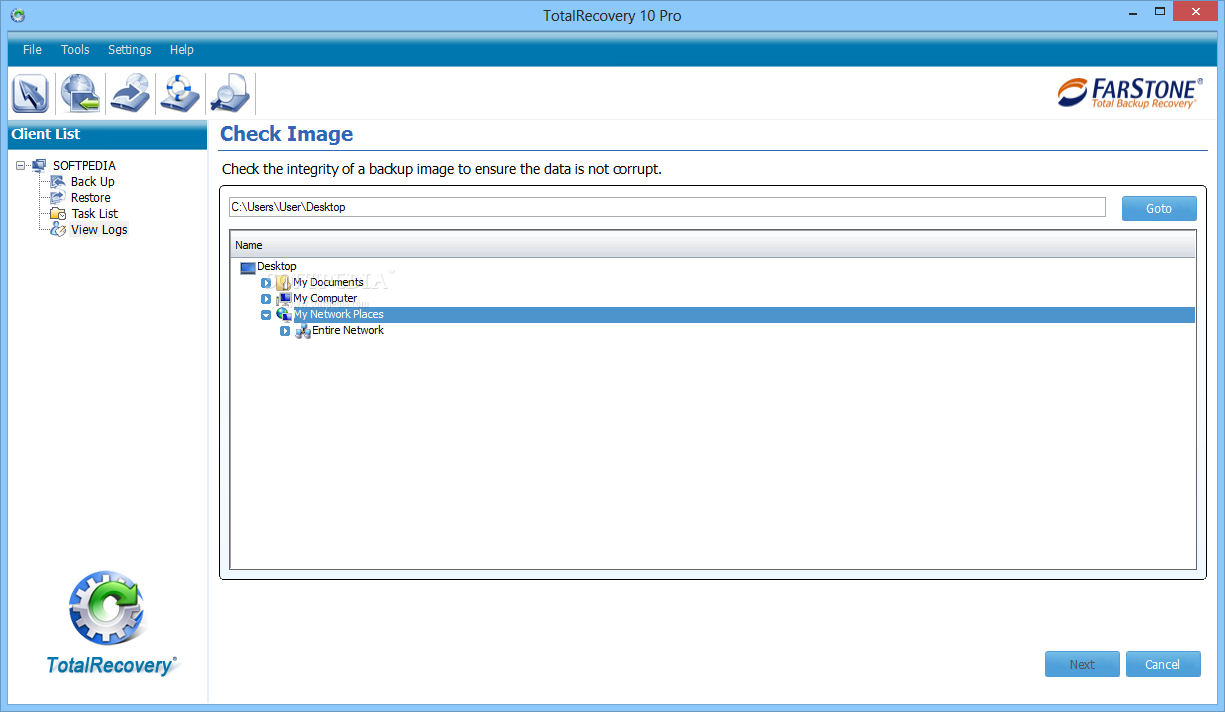Select Restore in client tree

click(x=91, y=197)
